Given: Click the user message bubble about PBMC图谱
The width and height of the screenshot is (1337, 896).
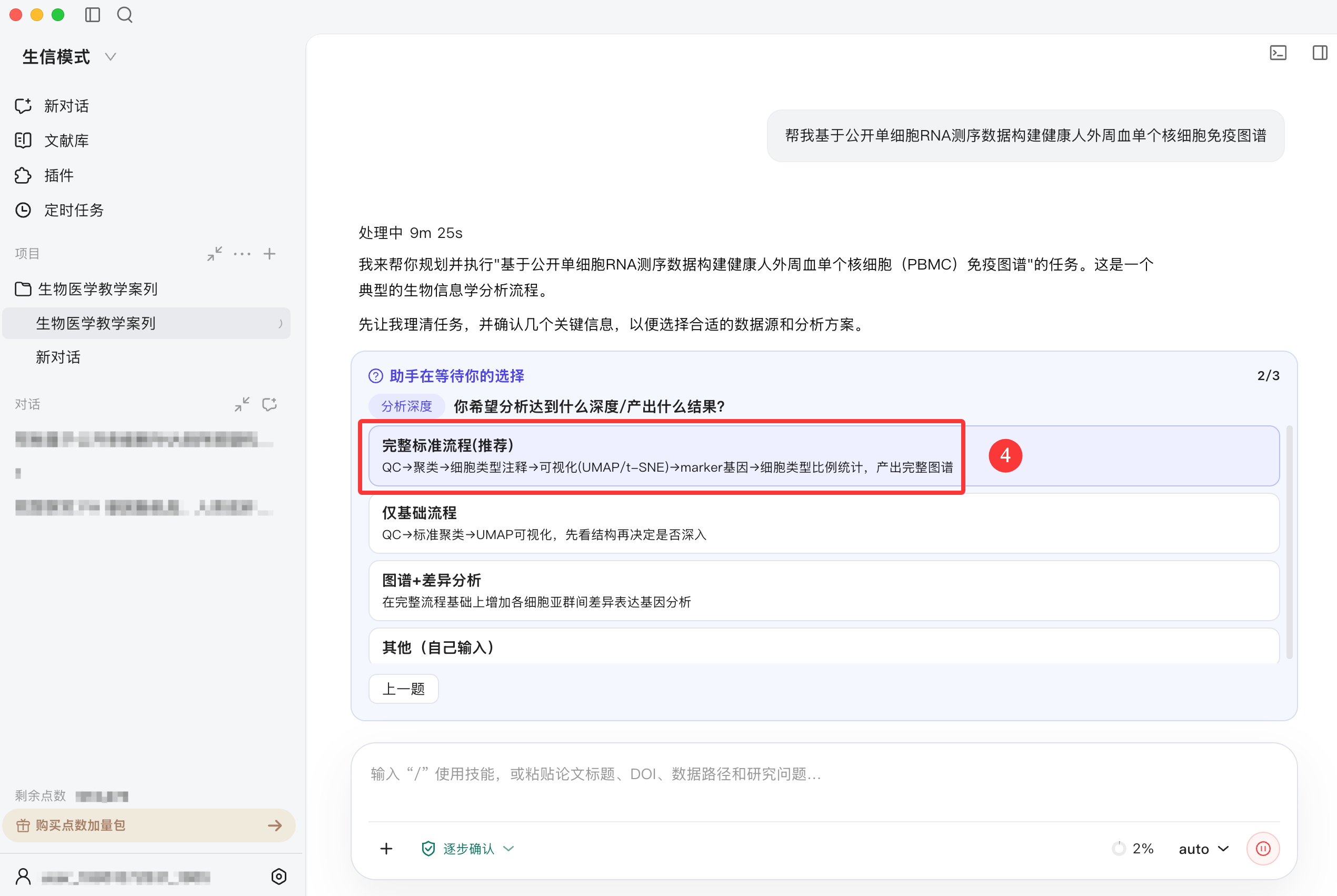Looking at the screenshot, I should click(x=1025, y=136).
